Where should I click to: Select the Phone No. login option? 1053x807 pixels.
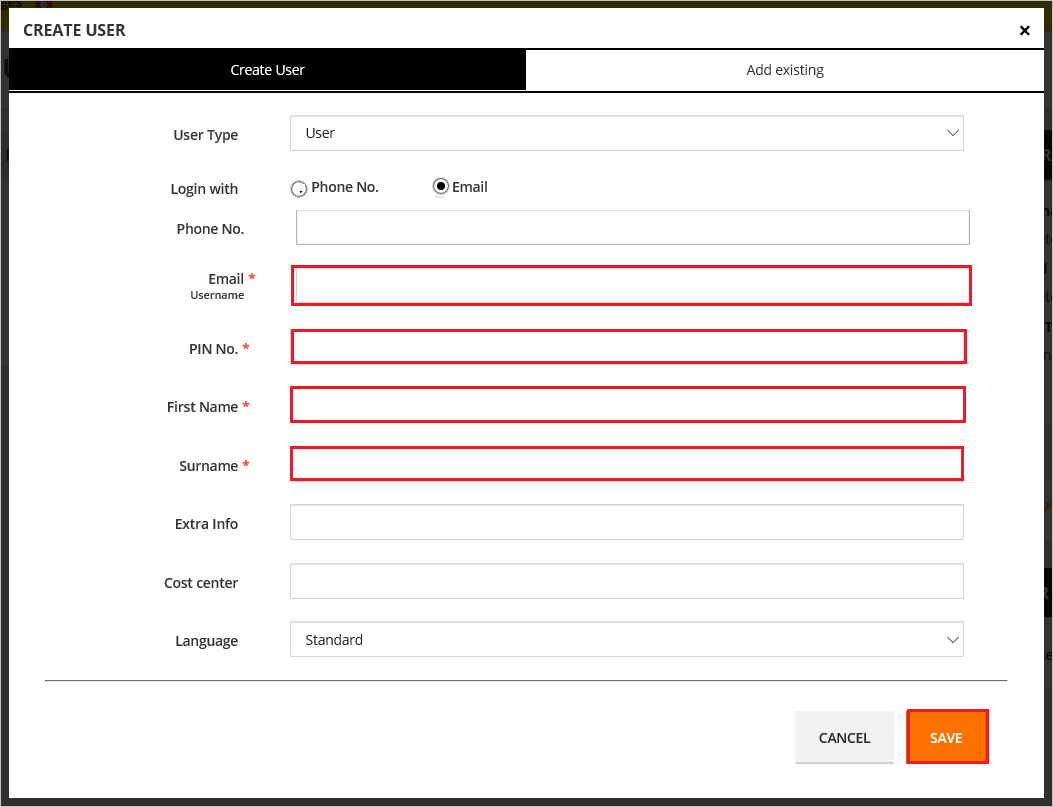[x=298, y=187]
